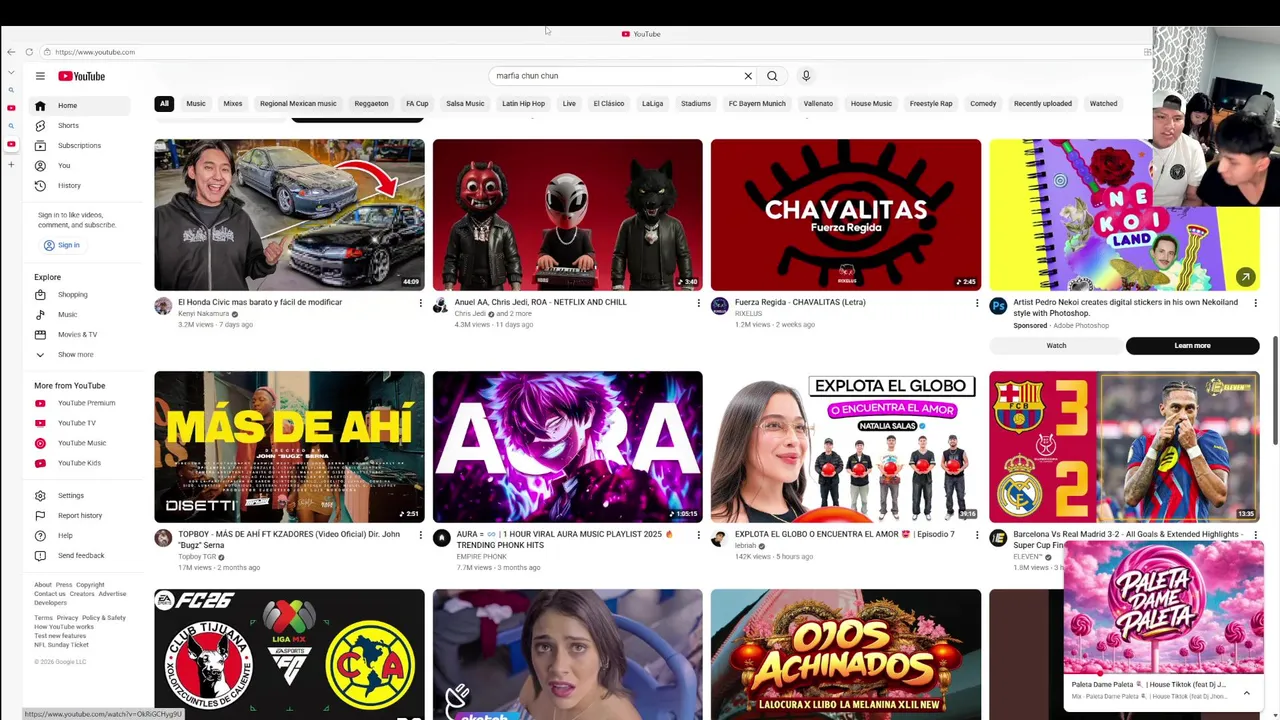The width and height of the screenshot is (1280, 720).
Task: Open Subscriptions in the sidebar
Action: point(80,145)
